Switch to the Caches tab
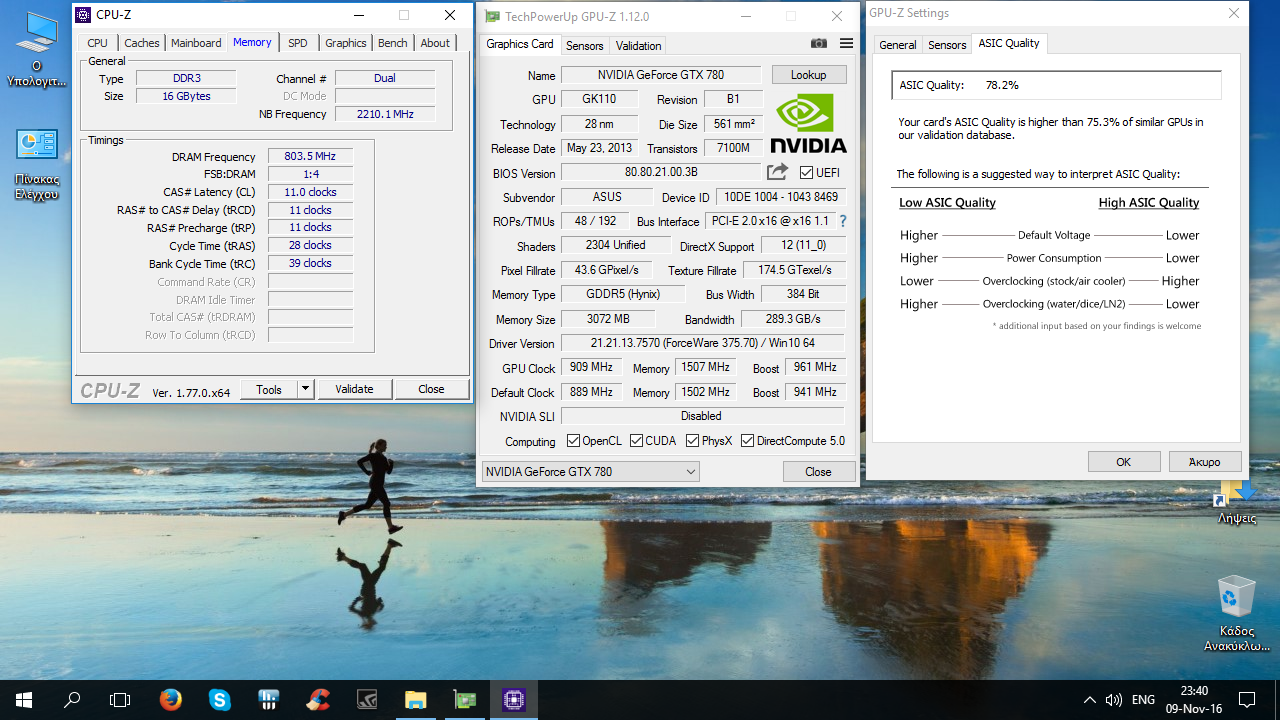This screenshot has width=1280, height=720. point(141,43)
